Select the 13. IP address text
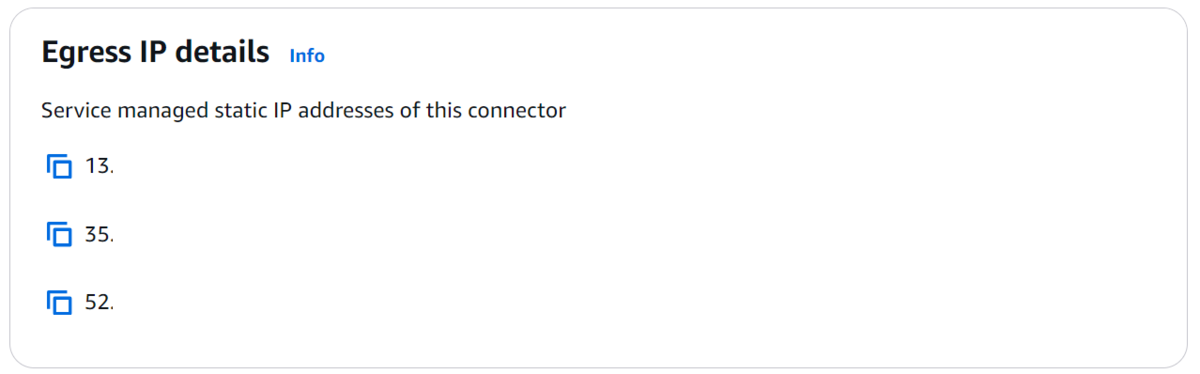1200x374 pixels. (99, 167)
